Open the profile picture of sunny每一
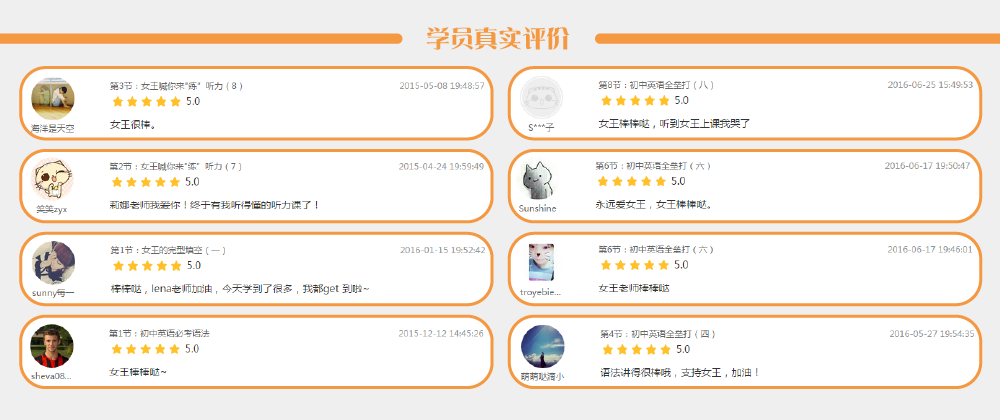Screen dimensions: 1000x420 click(53, 262)
